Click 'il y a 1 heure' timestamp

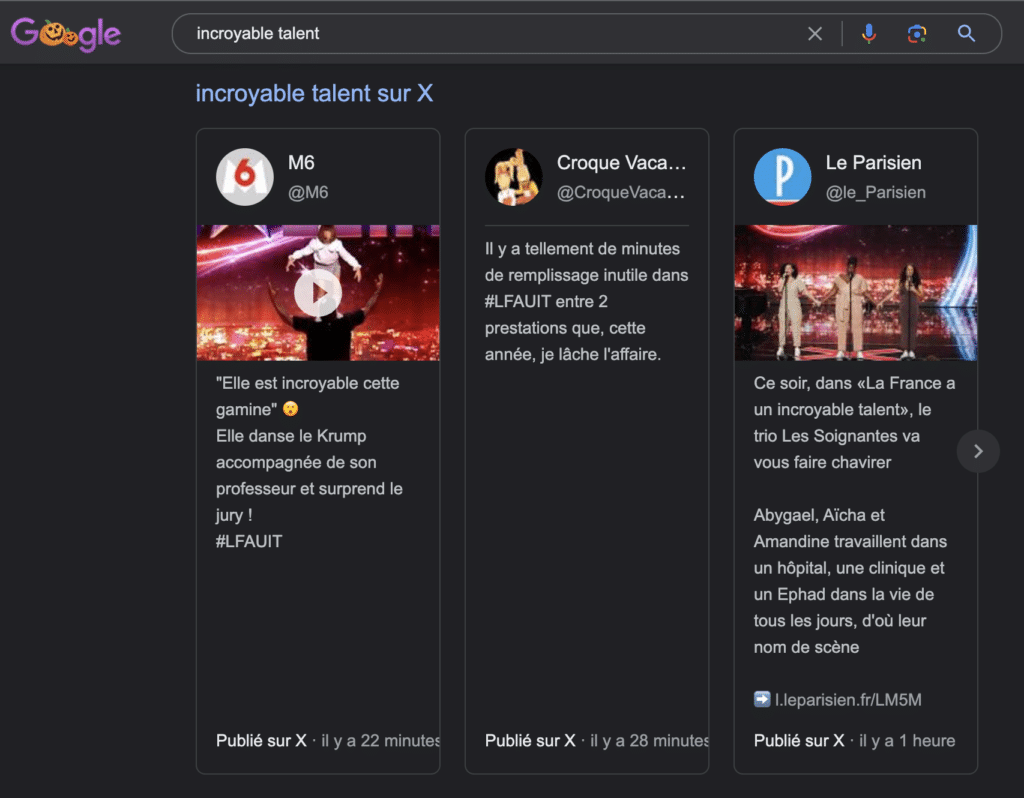[906, 741]
